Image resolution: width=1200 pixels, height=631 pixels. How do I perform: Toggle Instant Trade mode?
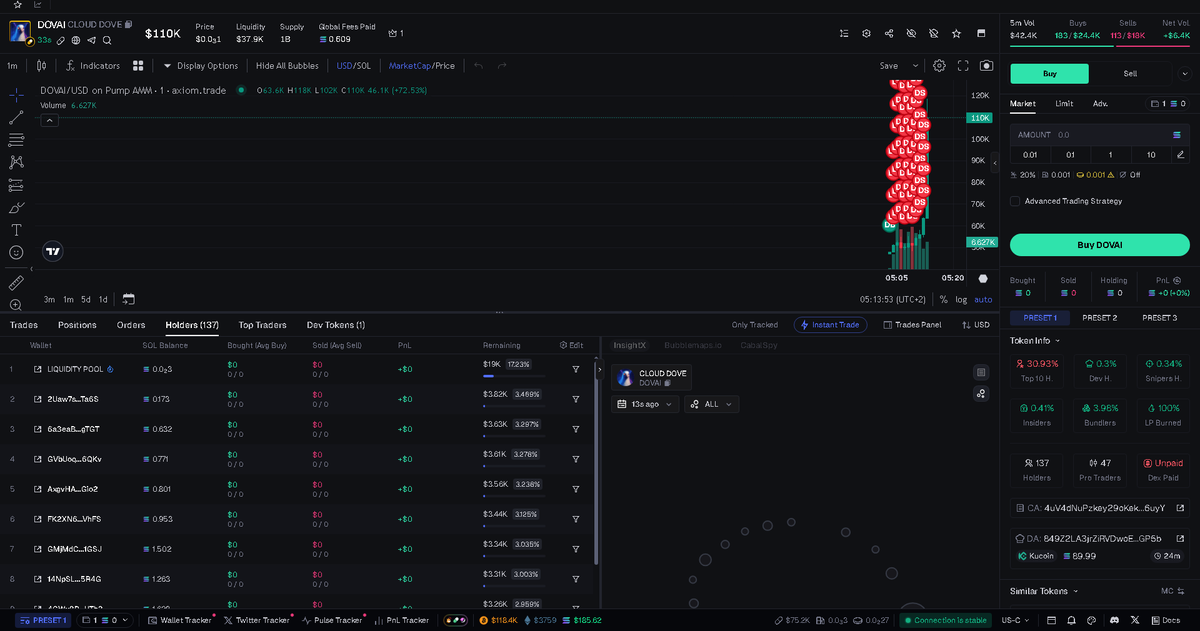pyautogui.click(x=830, y=325)
